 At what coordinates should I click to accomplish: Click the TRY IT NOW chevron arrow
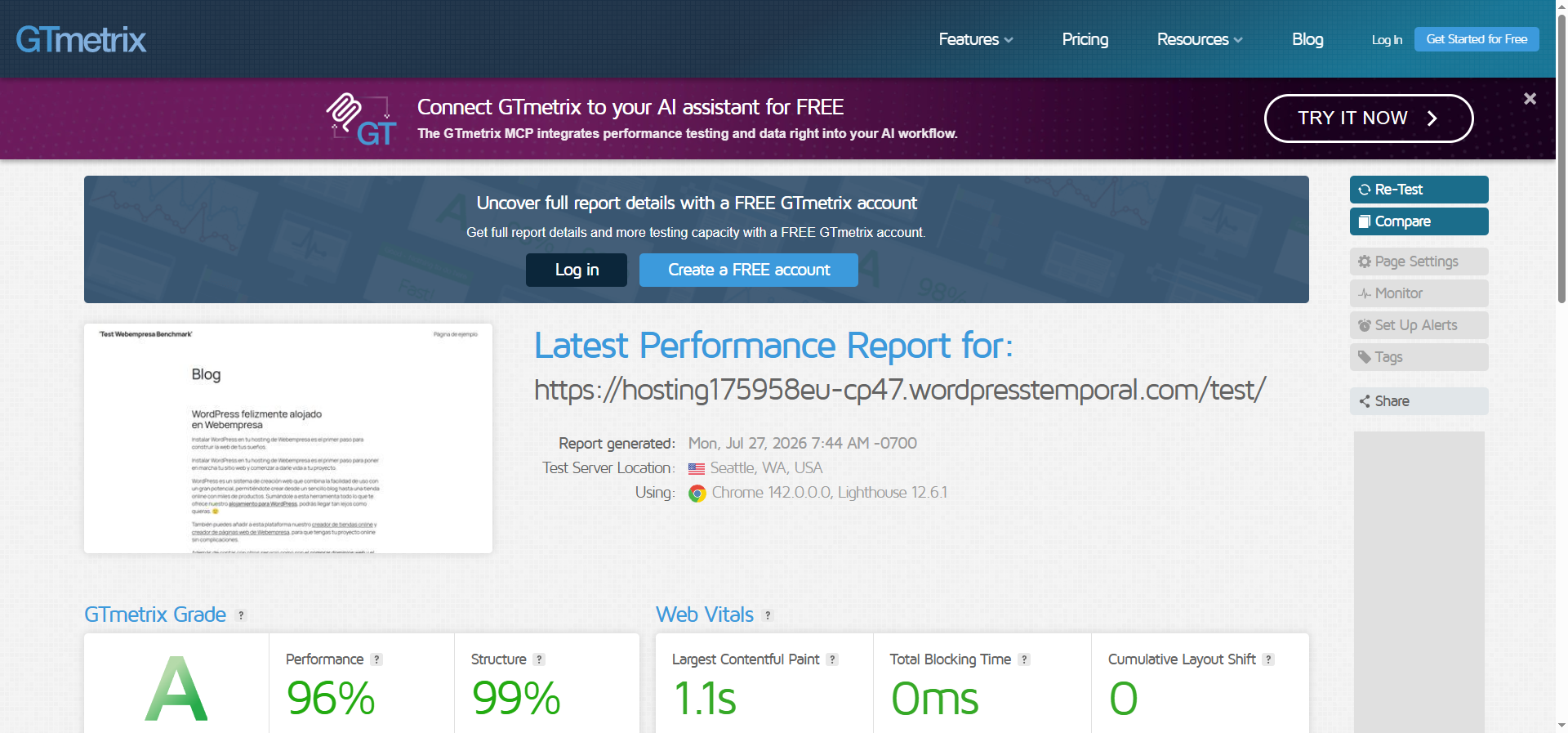(1432, 118)
